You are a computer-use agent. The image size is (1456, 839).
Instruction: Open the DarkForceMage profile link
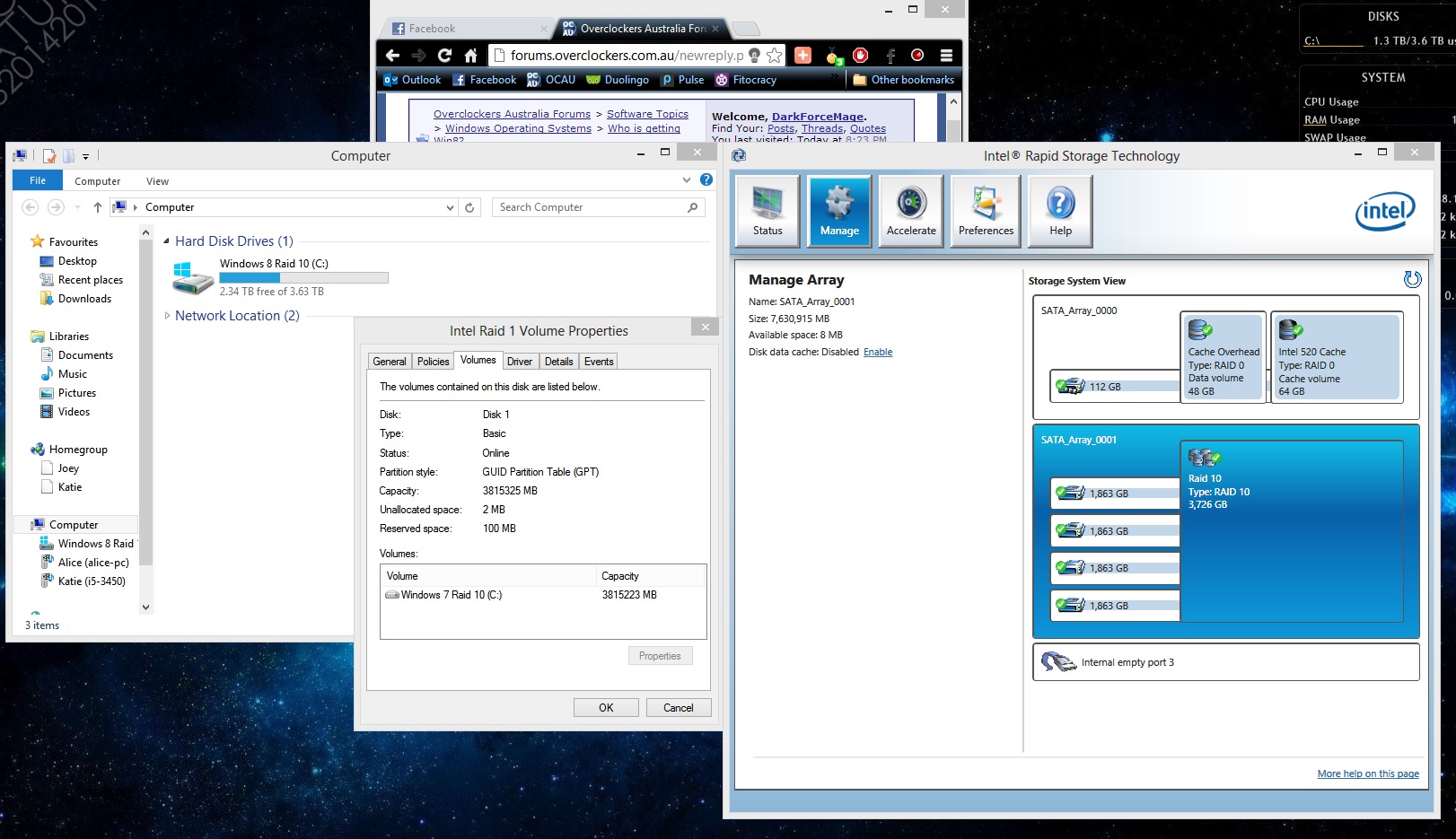tap(817, 117)
